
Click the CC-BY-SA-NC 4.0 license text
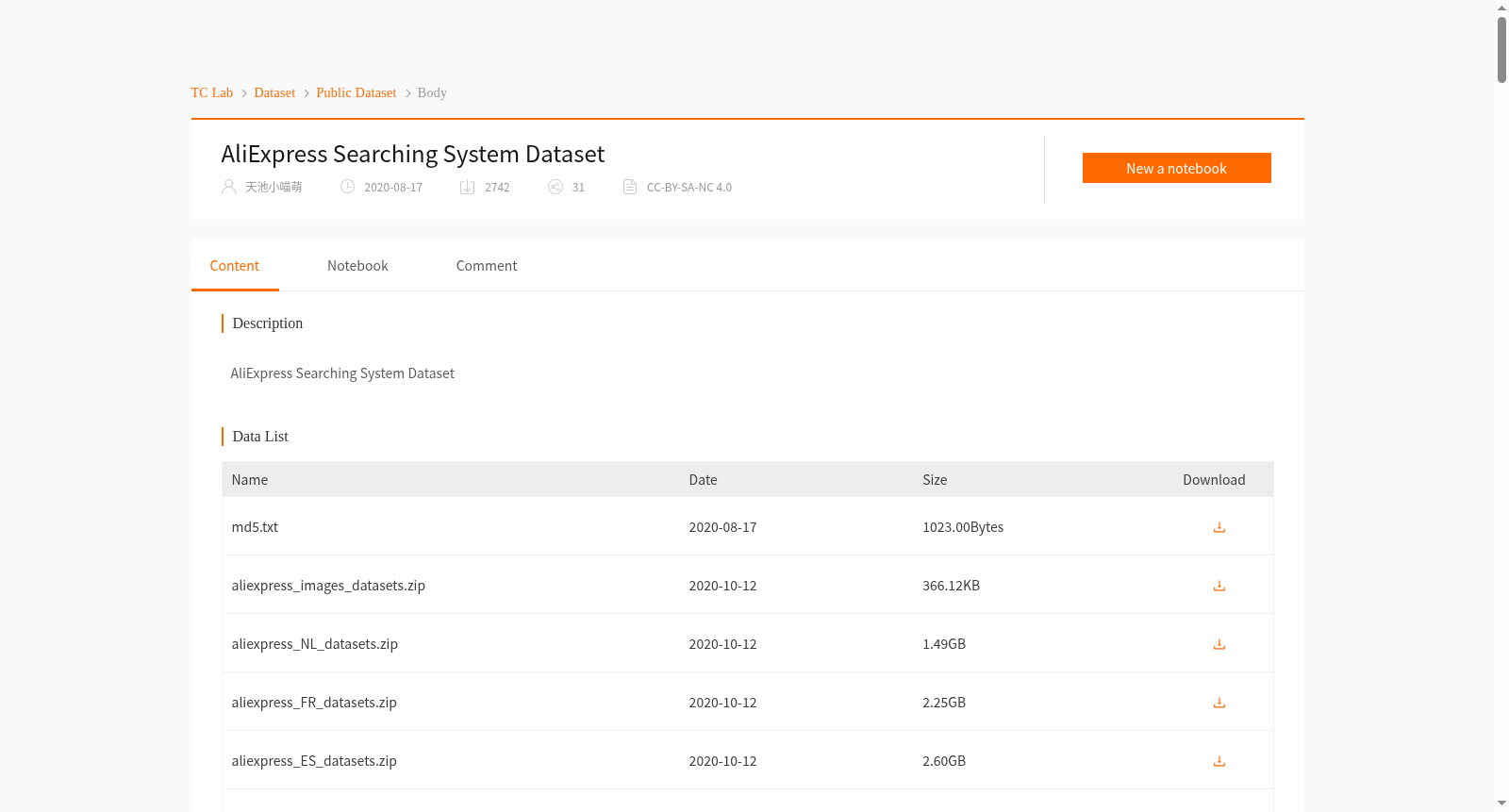(689, 188)
